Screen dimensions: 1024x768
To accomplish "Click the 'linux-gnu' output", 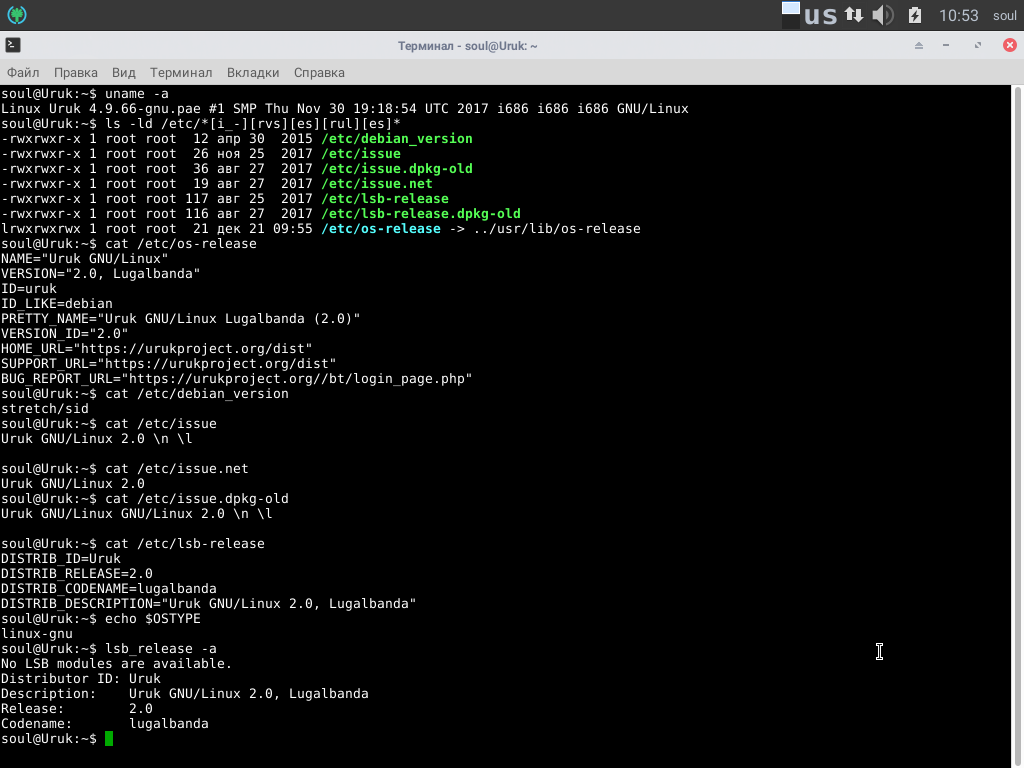I will click(x=37, y=633).
